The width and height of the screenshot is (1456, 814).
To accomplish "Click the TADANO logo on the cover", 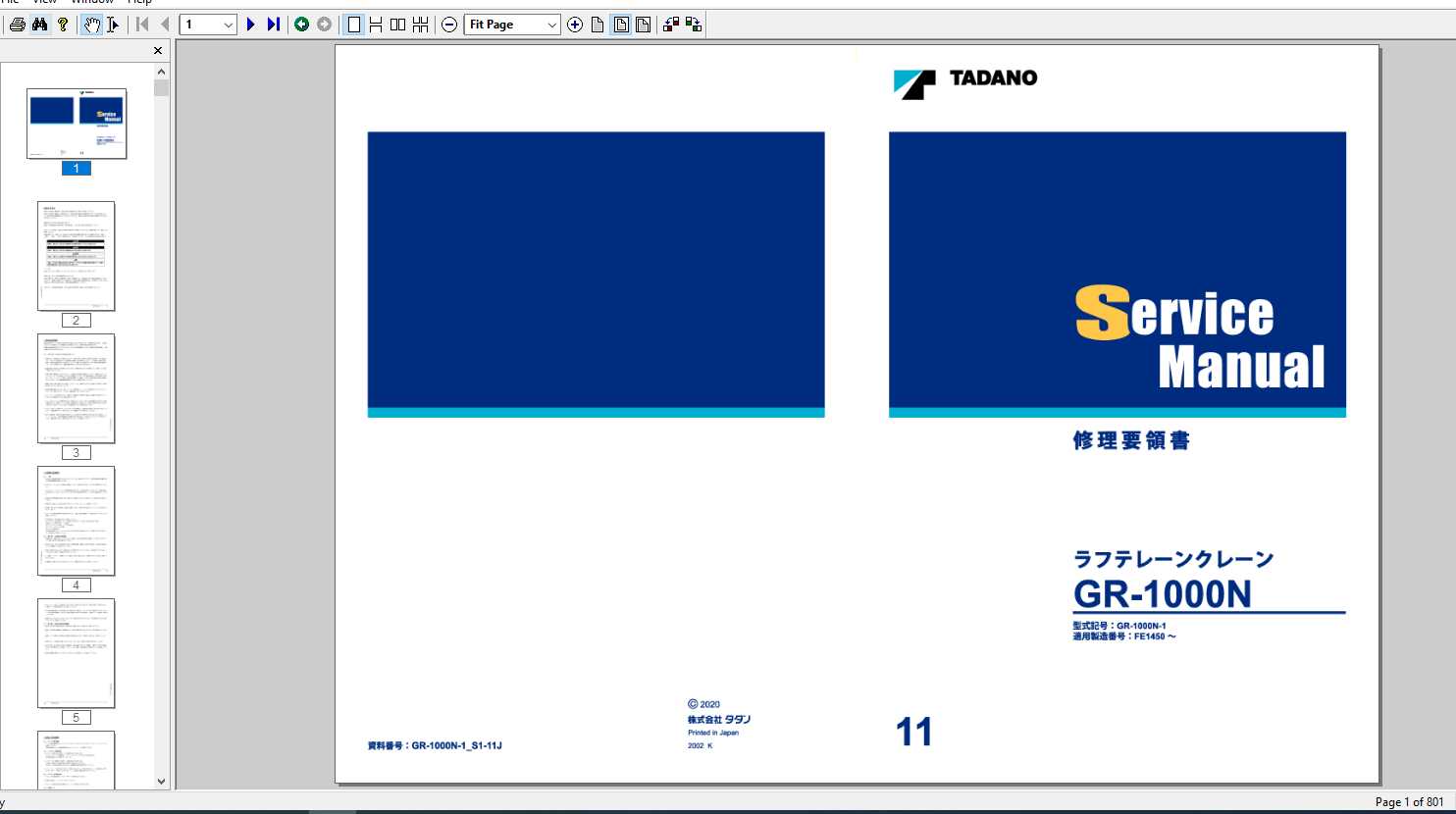I will click(x=965, y=83).
